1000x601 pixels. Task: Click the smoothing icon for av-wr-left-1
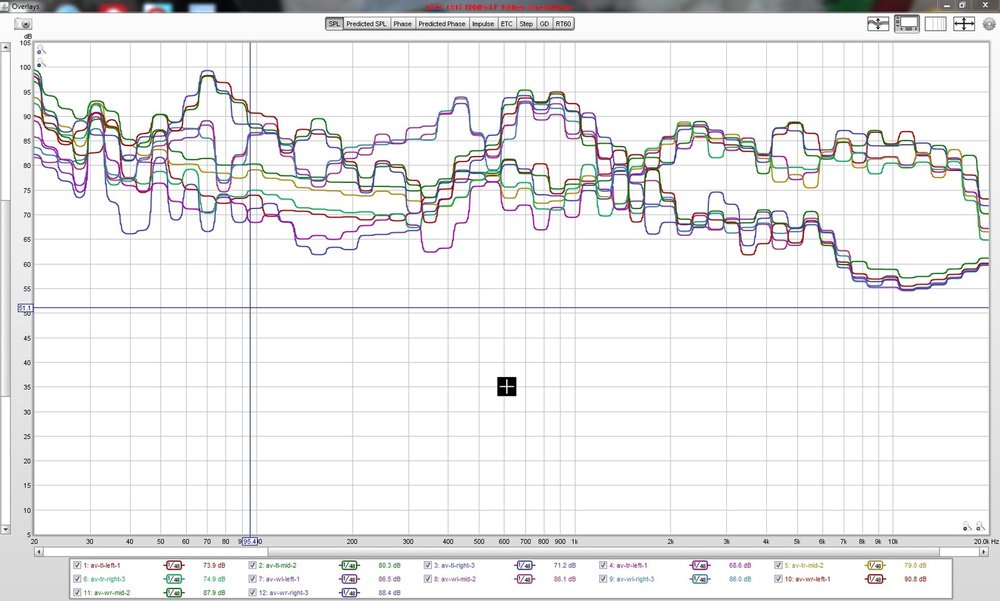point(875,579)
